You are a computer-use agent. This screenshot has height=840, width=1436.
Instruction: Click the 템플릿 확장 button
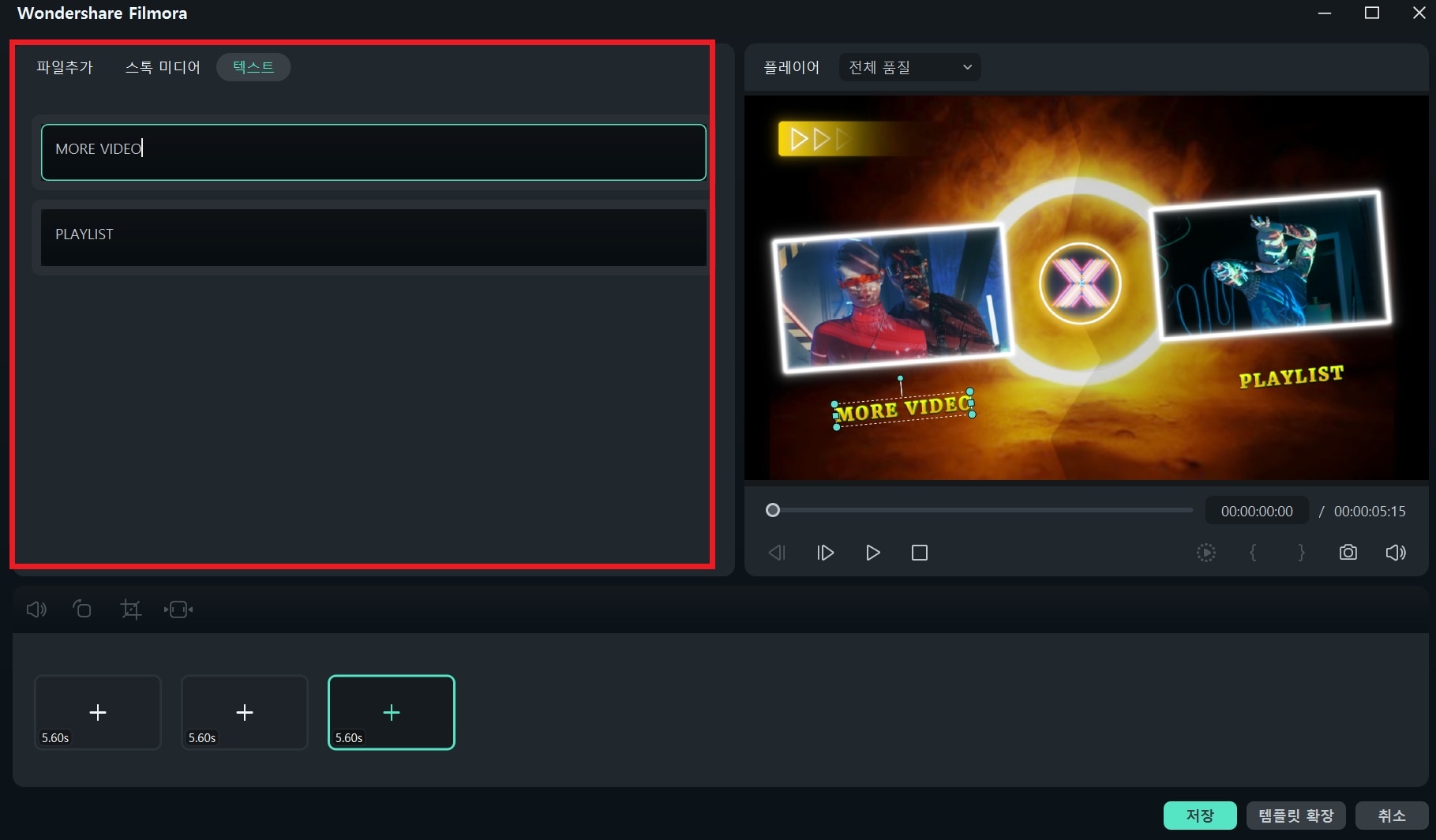coord(1295,816)
